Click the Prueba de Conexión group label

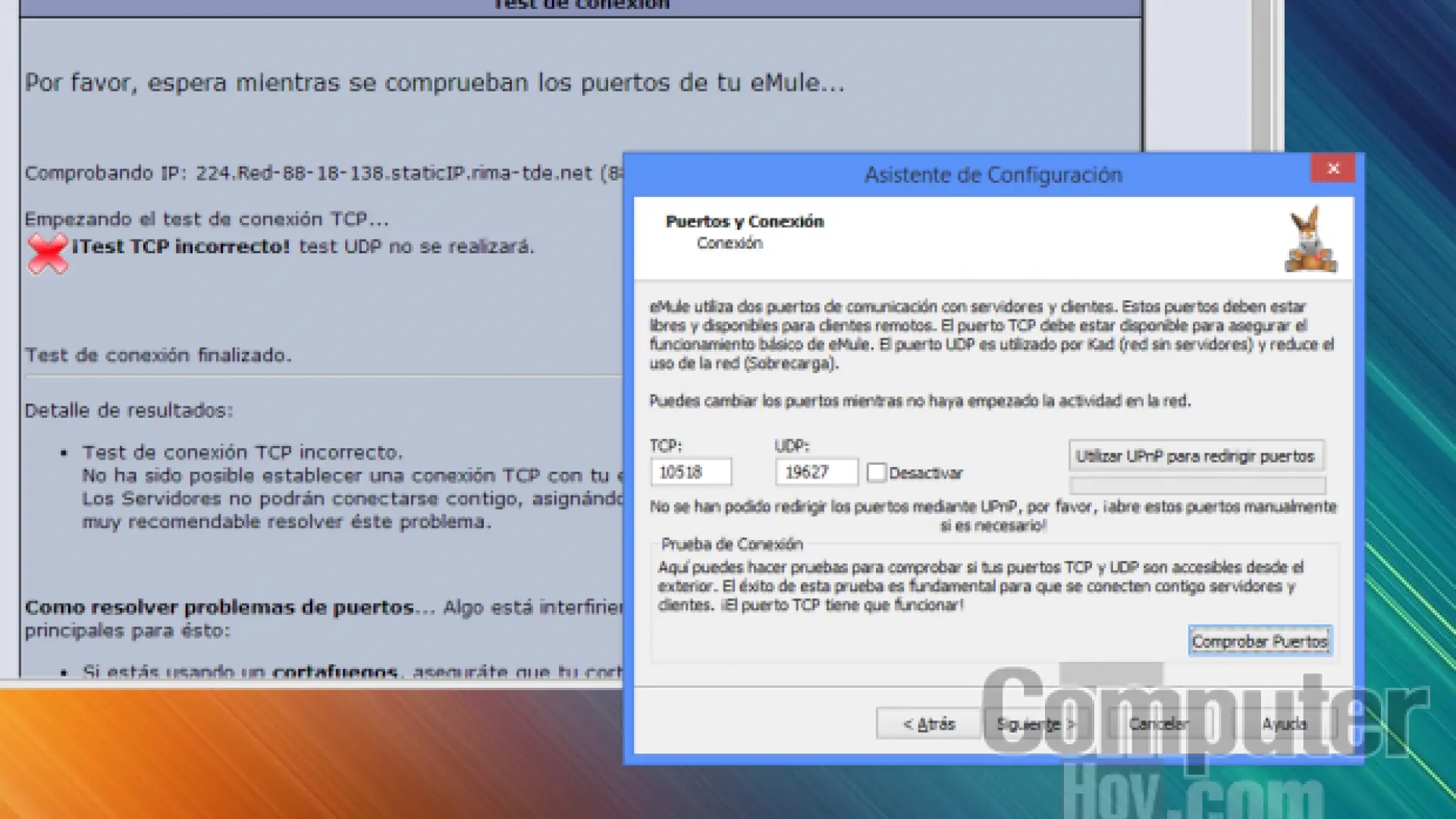tap(731, 544)
